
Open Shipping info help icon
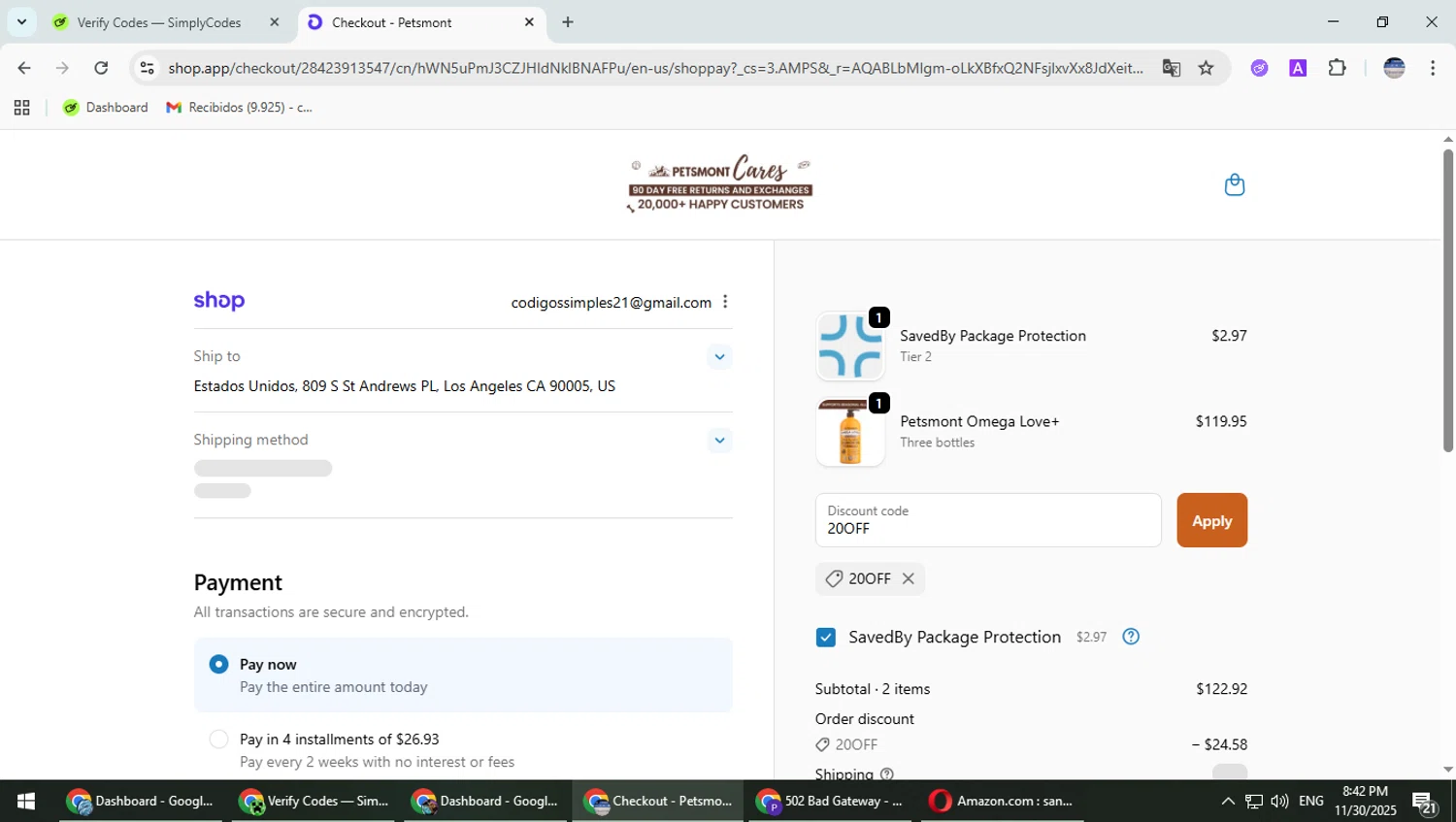coord(886,773)
